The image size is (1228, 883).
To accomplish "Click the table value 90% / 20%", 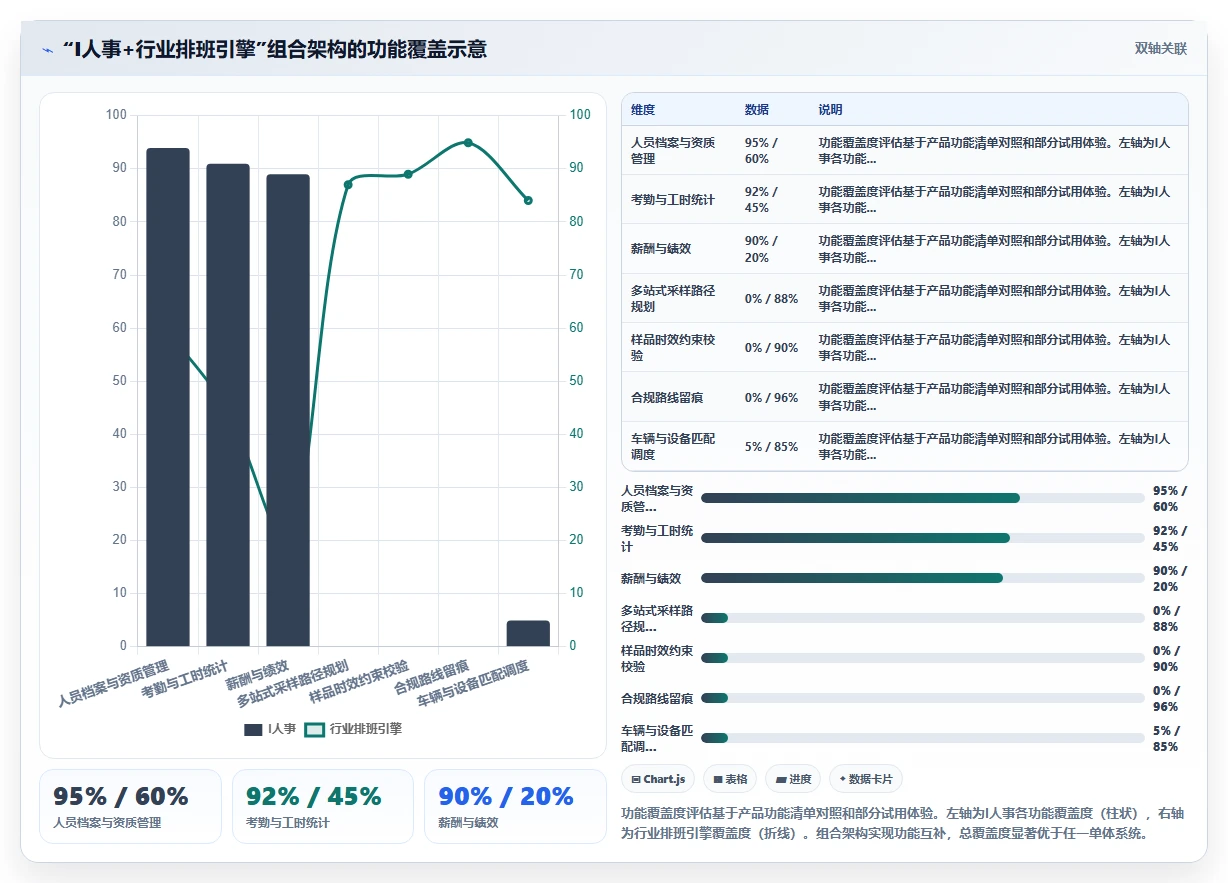I will pyautogui.click(x=761, y=248).
